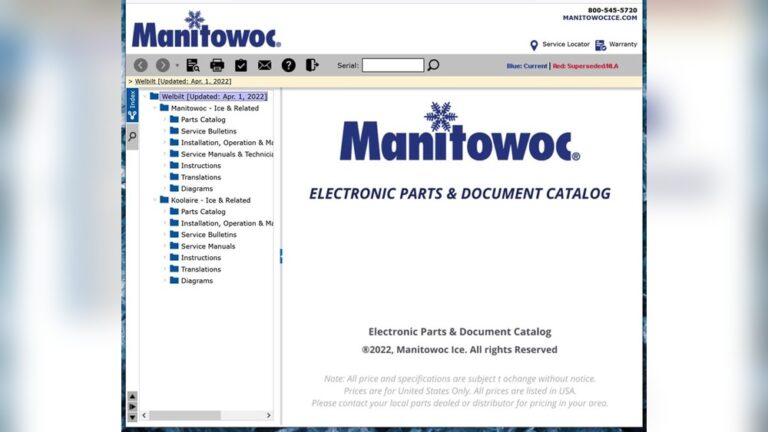Open Manitowoc Installation, Operation & Ma... folder
This screenshot has height=432, width=768.
227,143
